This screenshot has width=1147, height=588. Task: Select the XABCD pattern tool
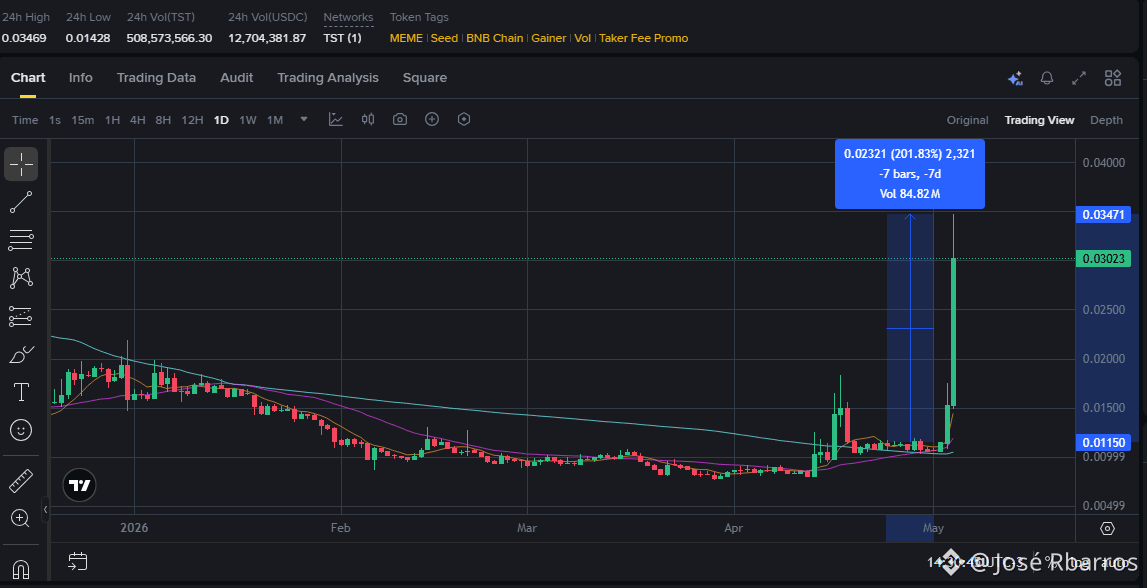21,278
